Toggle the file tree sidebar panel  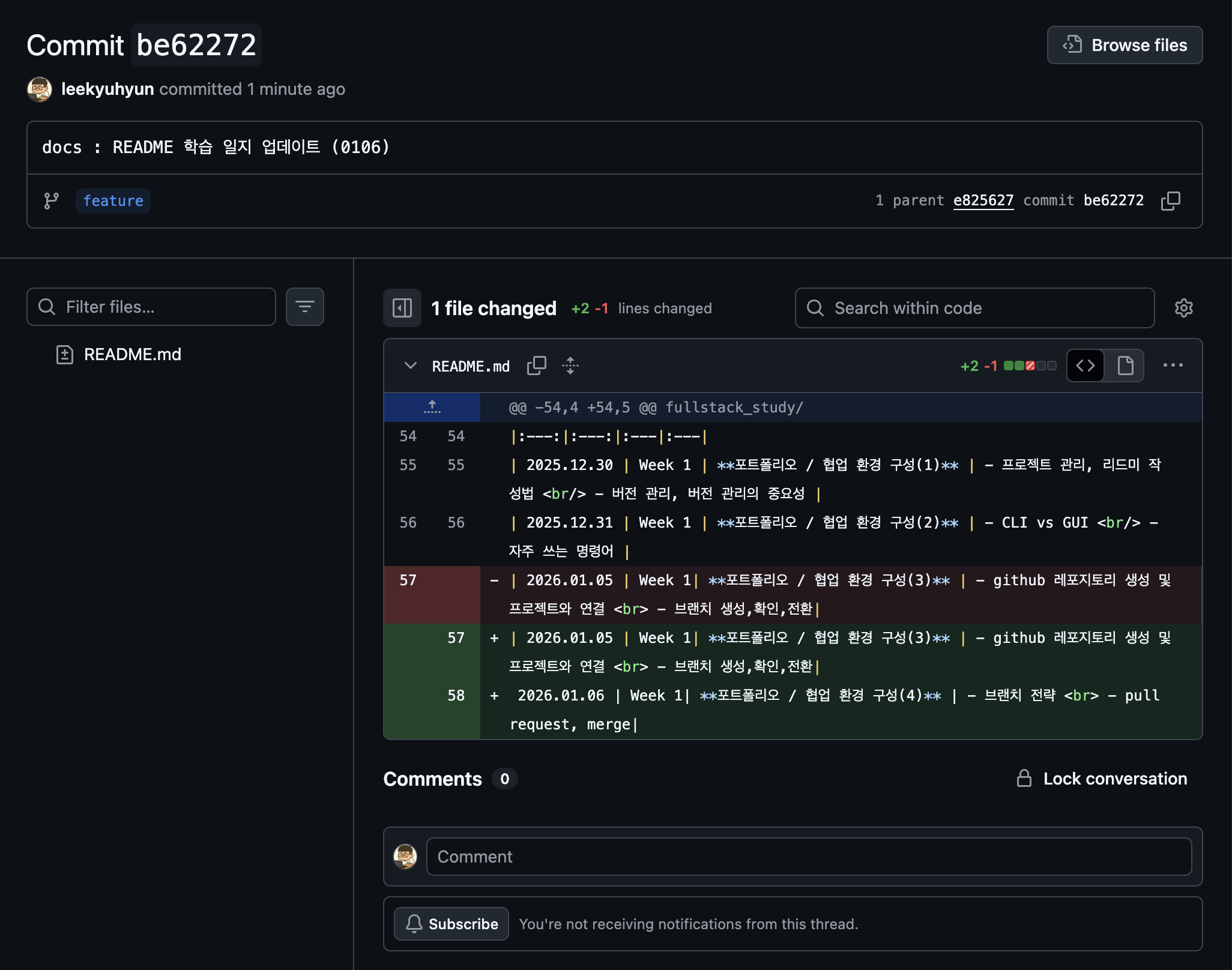402,308
